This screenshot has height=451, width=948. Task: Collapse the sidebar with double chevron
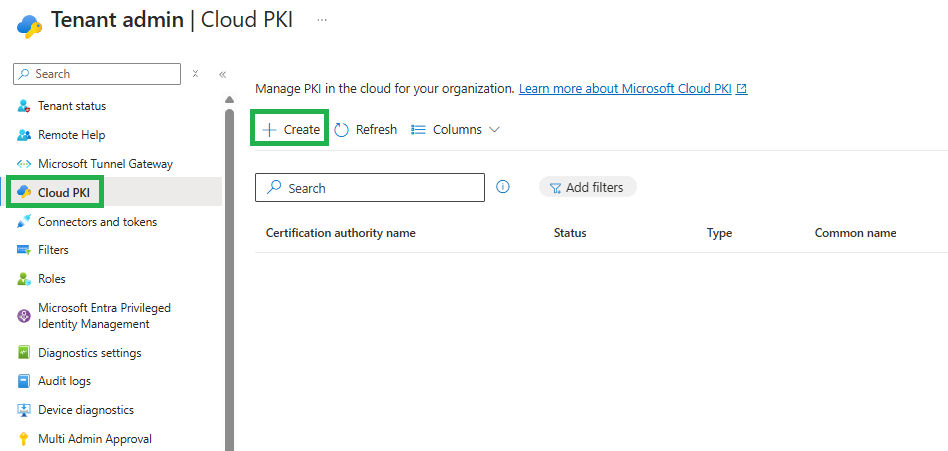(x=222, y=74)
